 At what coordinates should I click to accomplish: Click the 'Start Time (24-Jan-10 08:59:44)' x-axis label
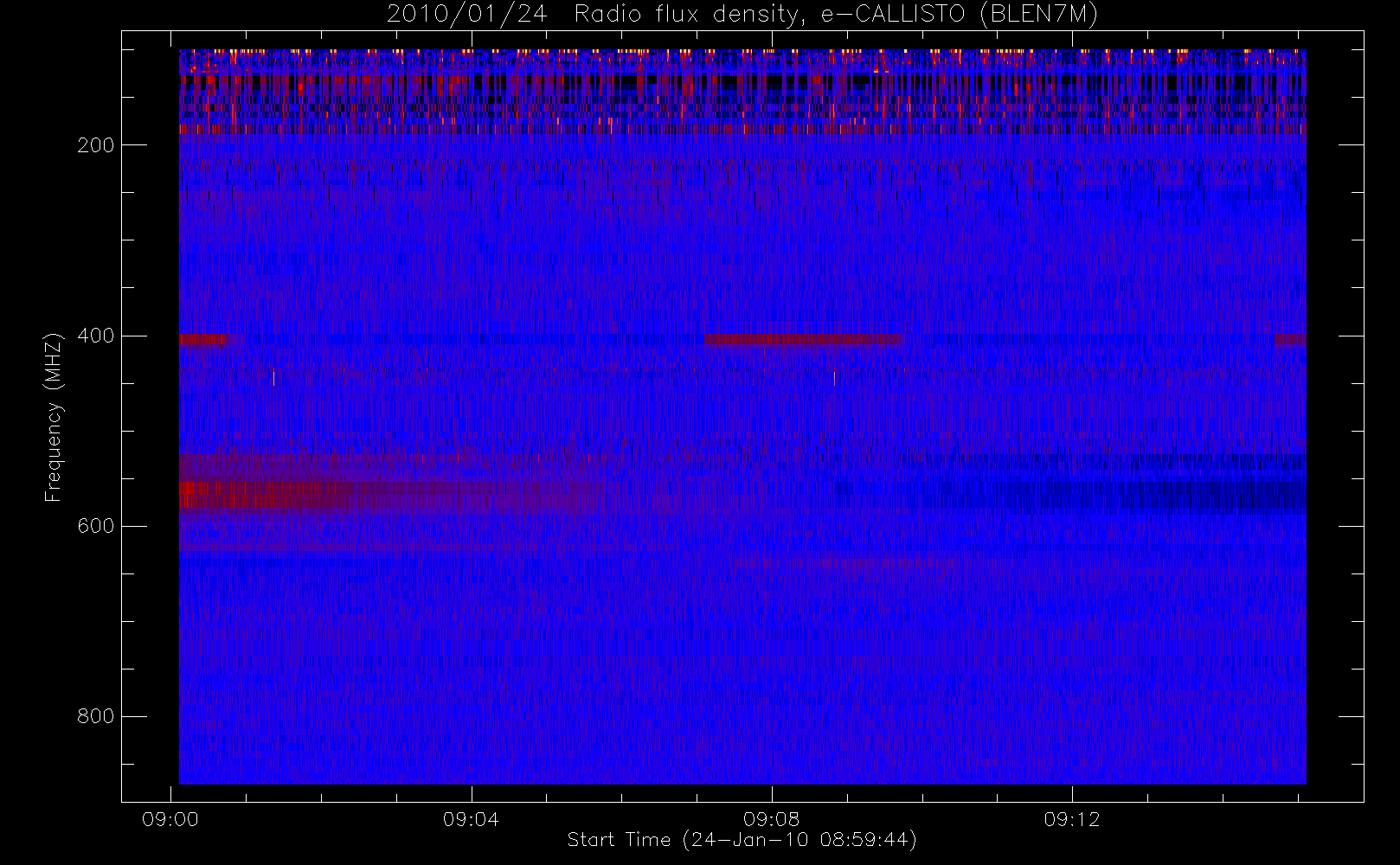coord(742,840)
